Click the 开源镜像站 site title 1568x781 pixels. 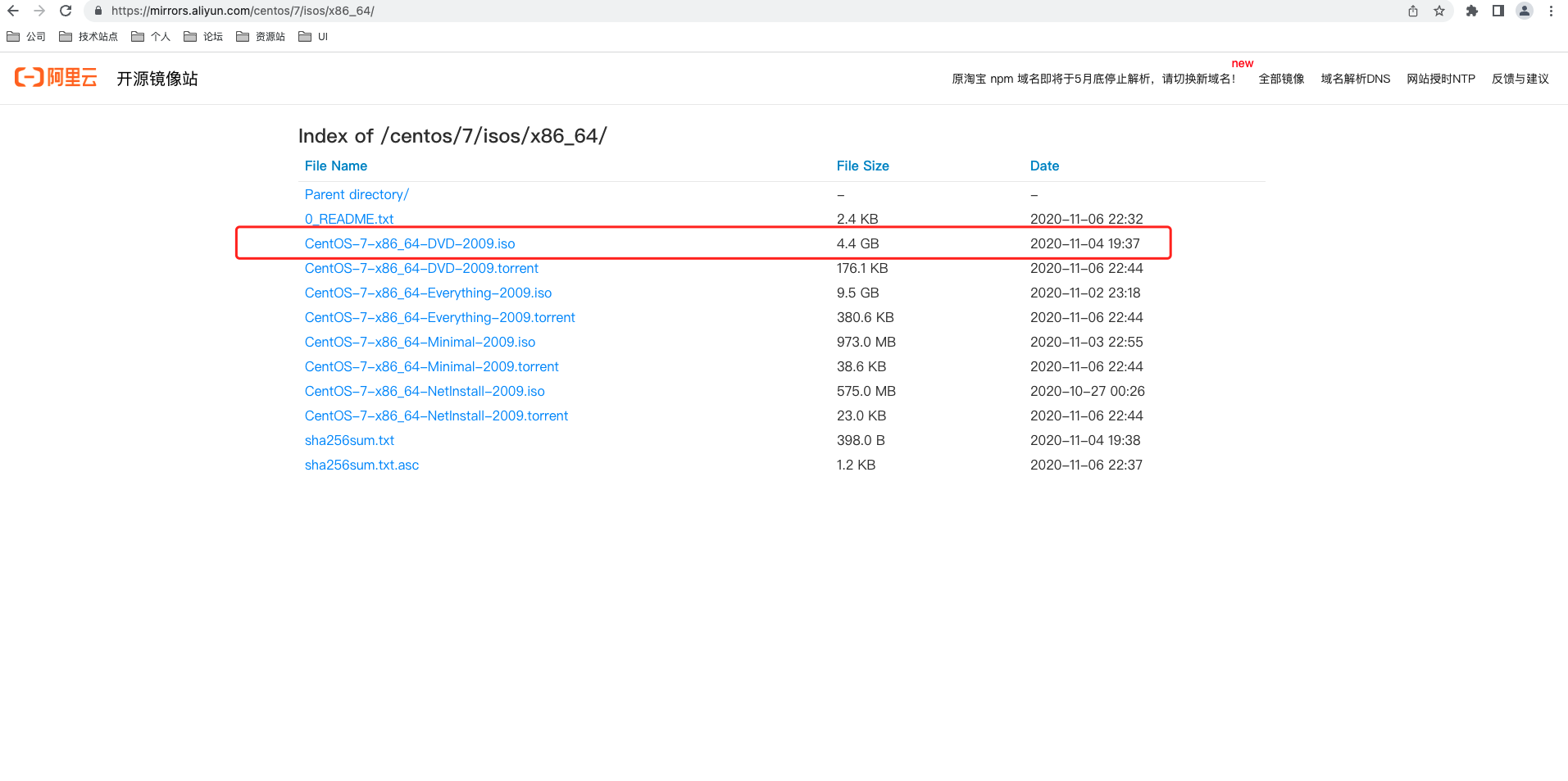(x=157, y=79)
